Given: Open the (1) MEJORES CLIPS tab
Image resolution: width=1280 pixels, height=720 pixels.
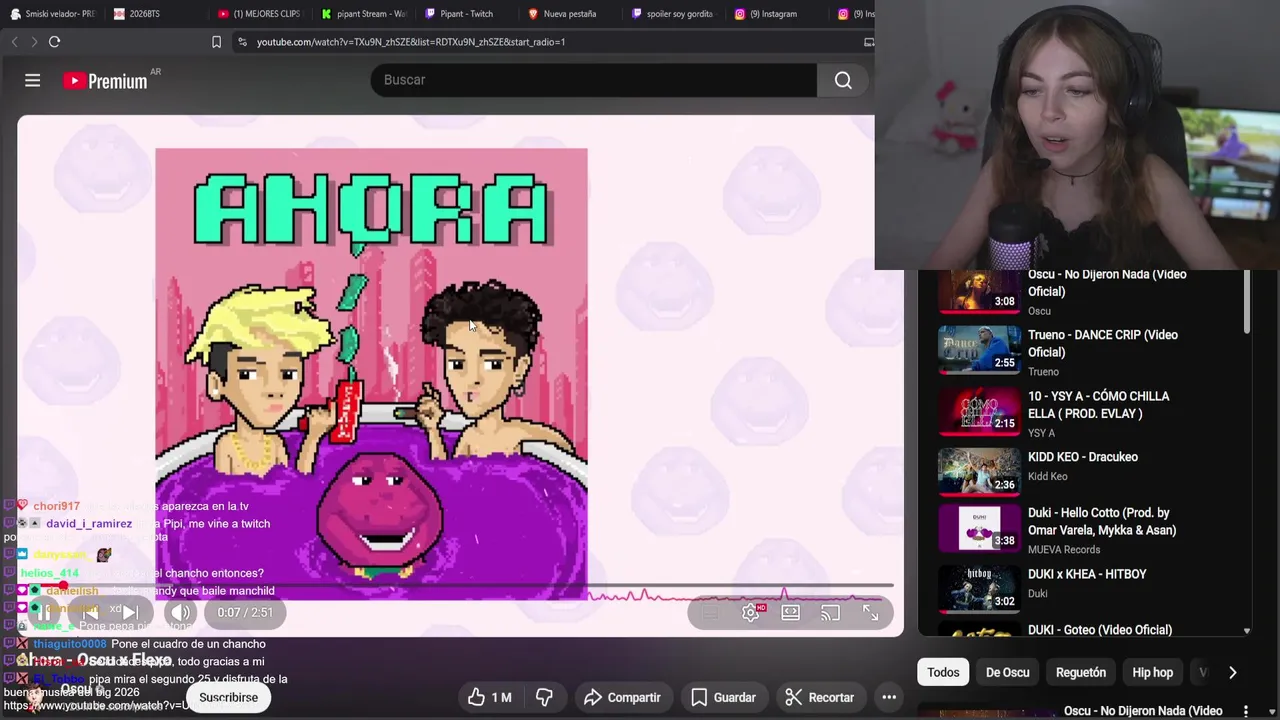Looking at the screenshot, I should (x=260, y=14).
